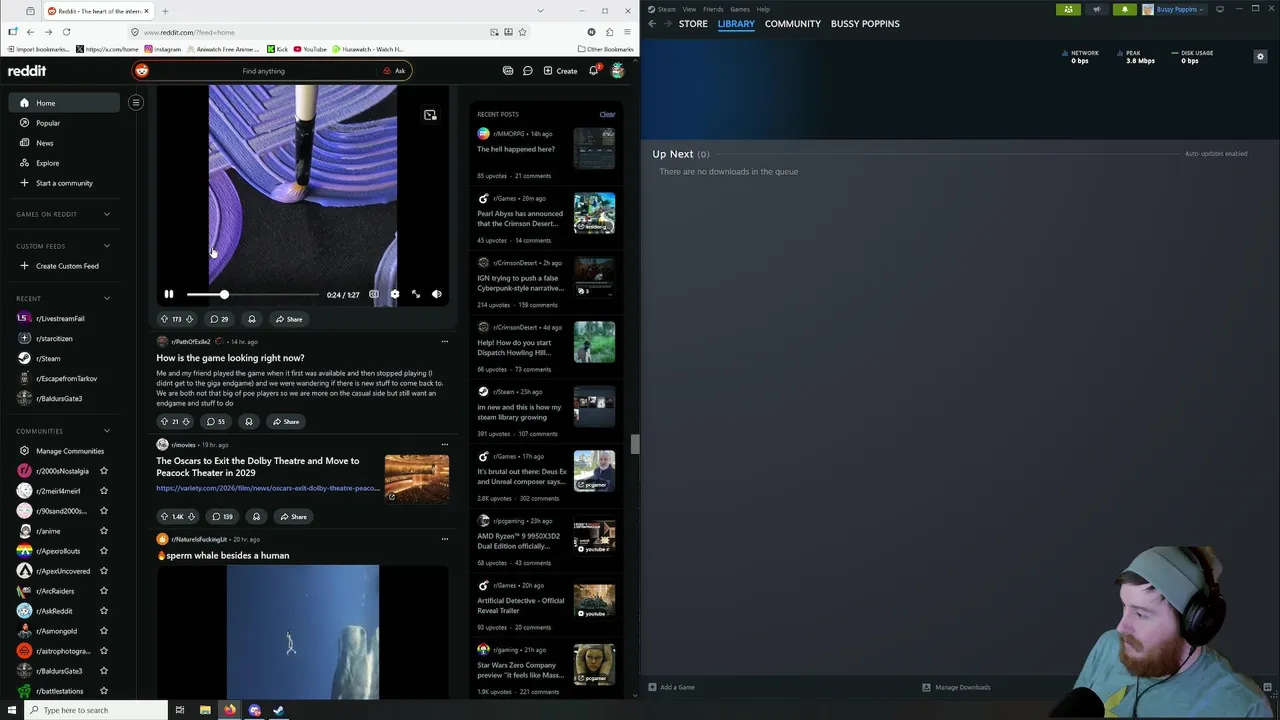
Task: Open Reddit advertise icon in header
Action: 508,71
